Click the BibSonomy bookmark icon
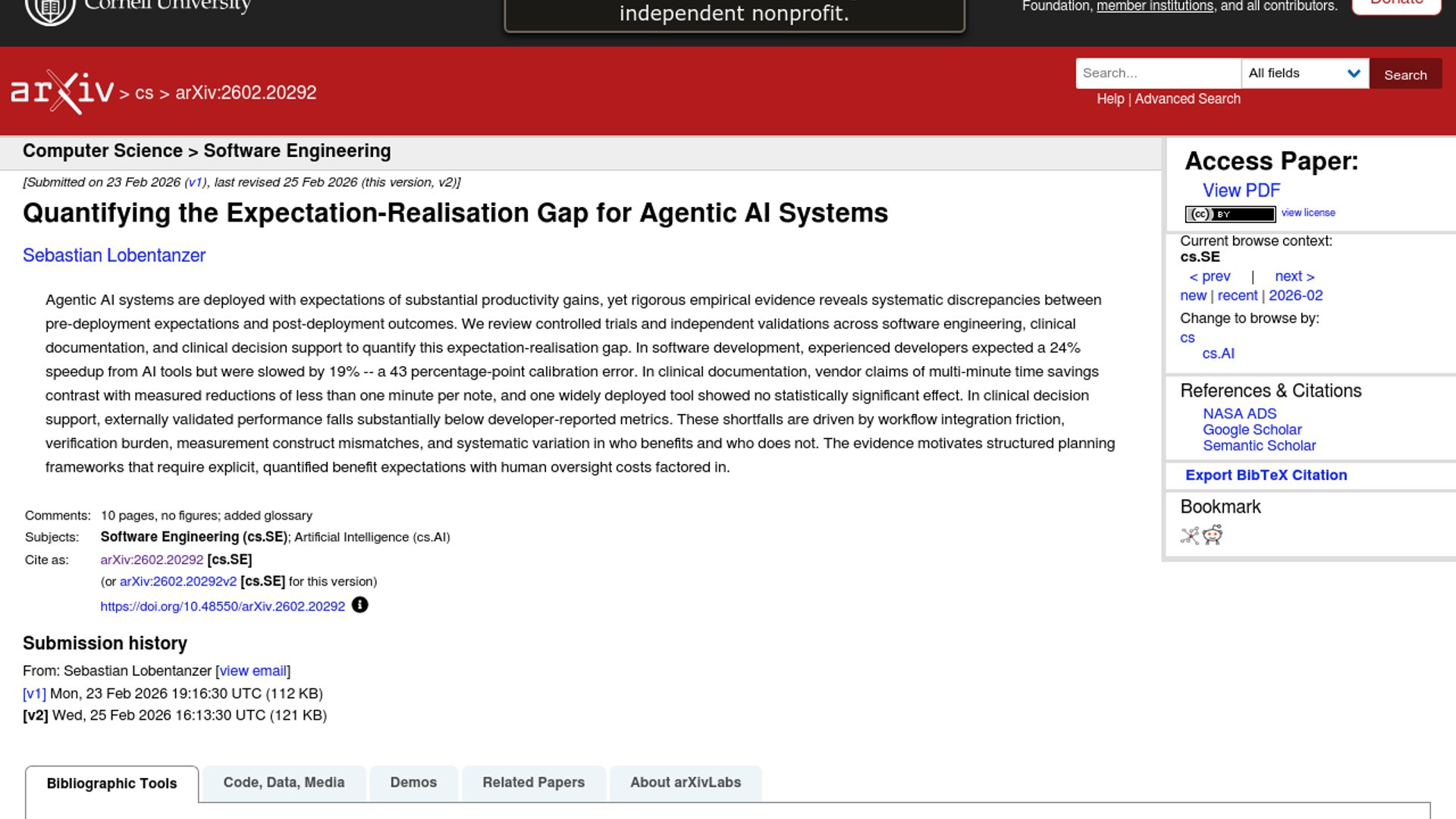The image size is (1456, 819). [x=1190, y=535]
